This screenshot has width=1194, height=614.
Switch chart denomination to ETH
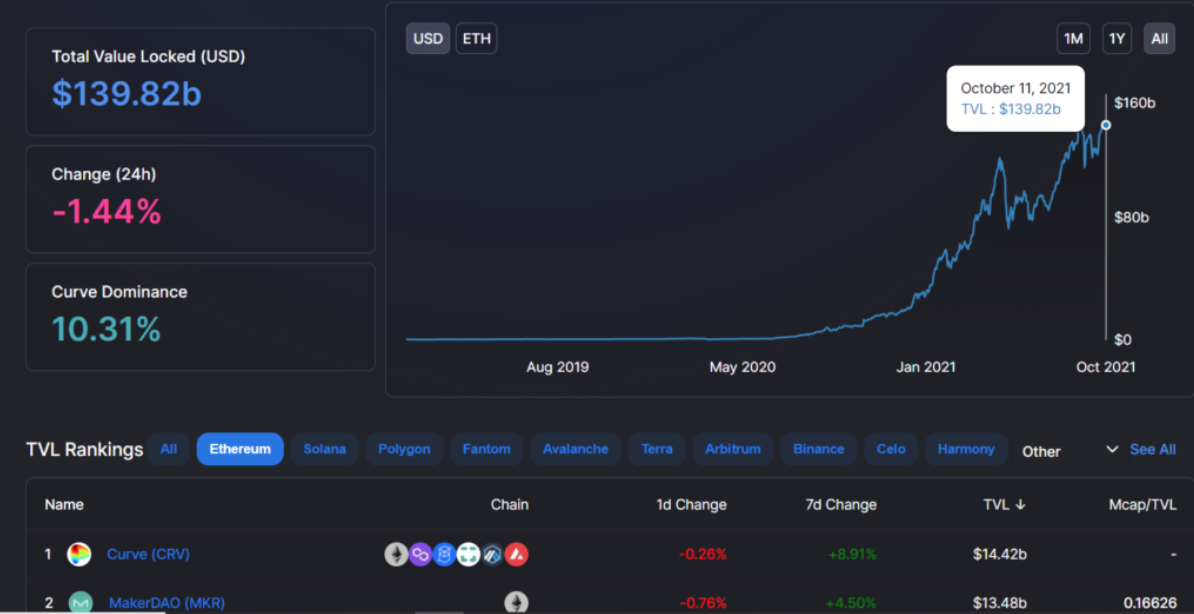[x=477, y=38]
